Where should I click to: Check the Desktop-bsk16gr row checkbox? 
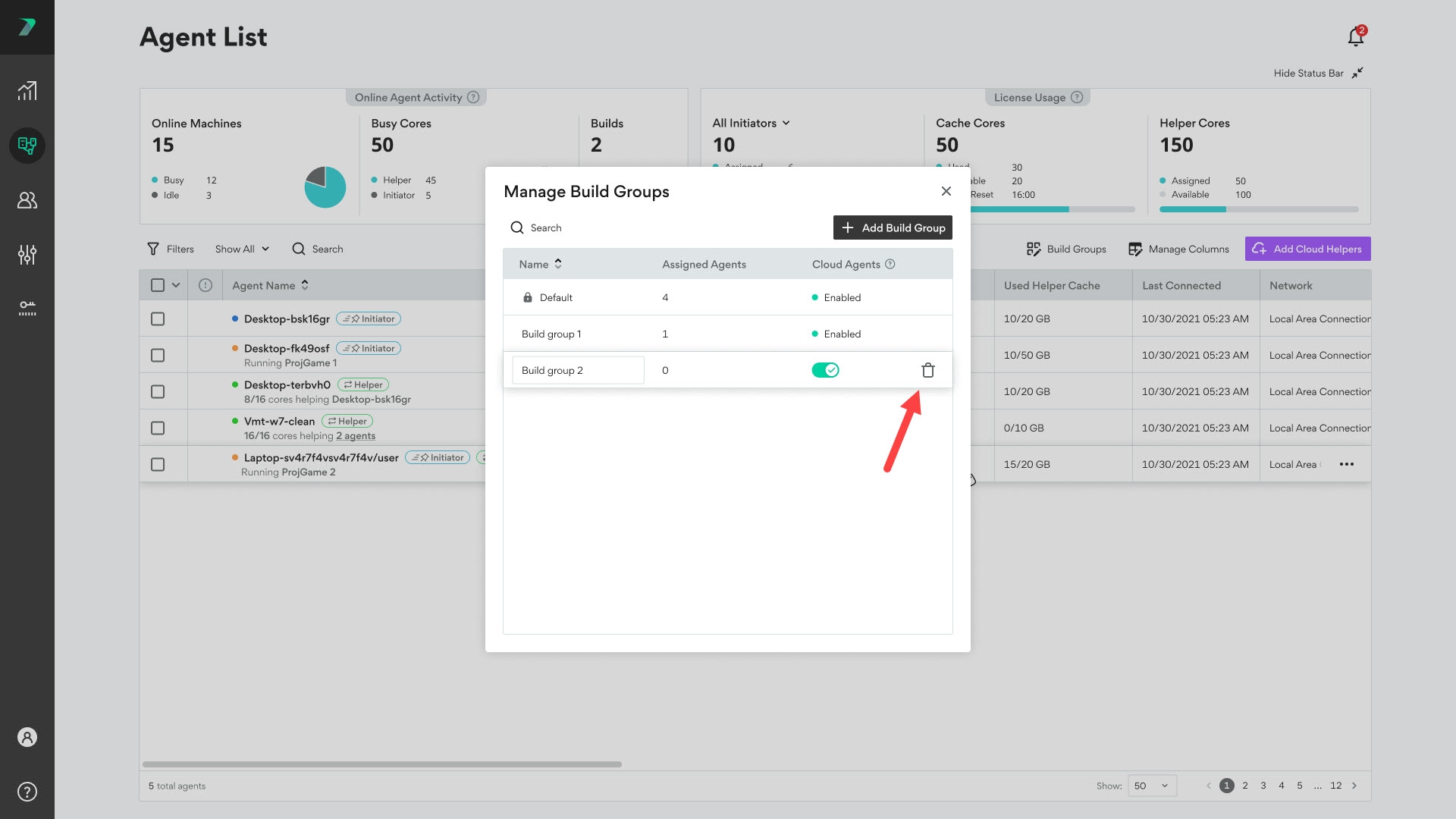pyautogui.click(x=158, y=319)
